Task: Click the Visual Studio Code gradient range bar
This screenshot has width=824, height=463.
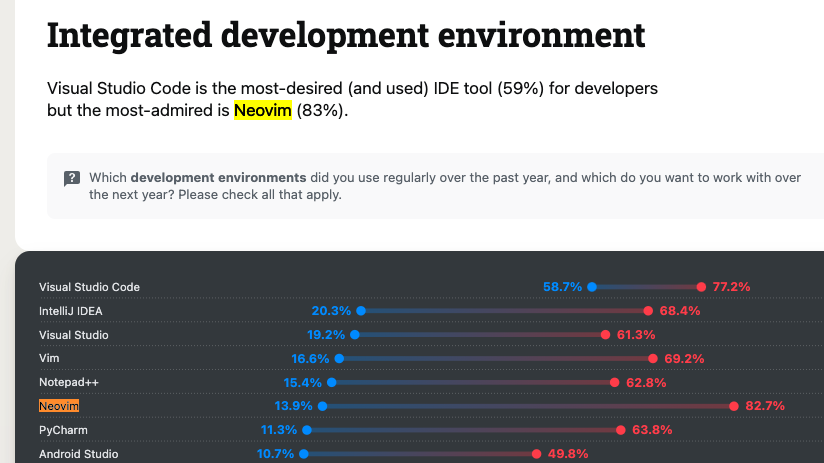Action: 646,287
